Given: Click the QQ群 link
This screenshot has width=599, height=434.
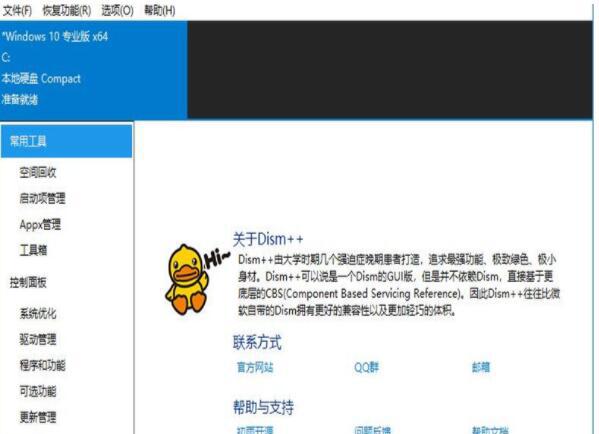Looking at the screenshot, I should pos(366,368).
